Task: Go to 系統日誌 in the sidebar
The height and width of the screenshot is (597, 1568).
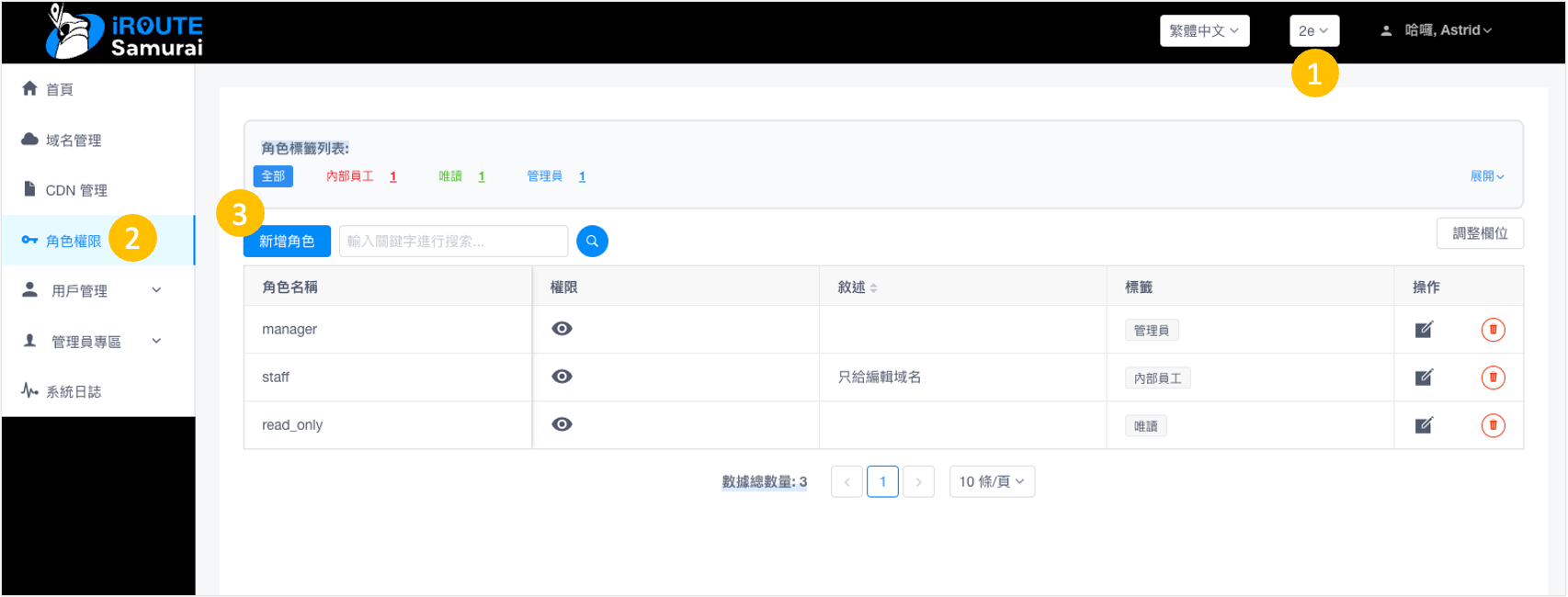Action: pos(74,392)
